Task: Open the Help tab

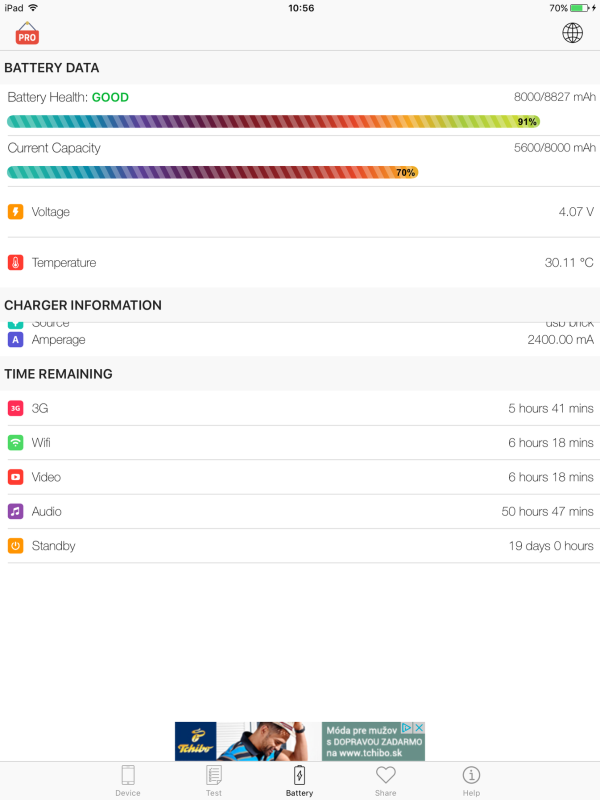Action: tap(471, 780)
